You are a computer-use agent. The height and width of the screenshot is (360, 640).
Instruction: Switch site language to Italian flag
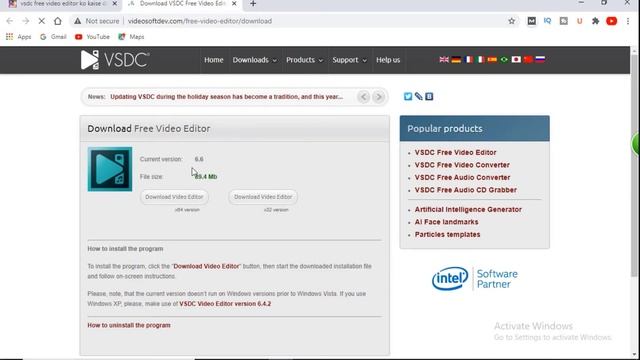click(480, 60)
